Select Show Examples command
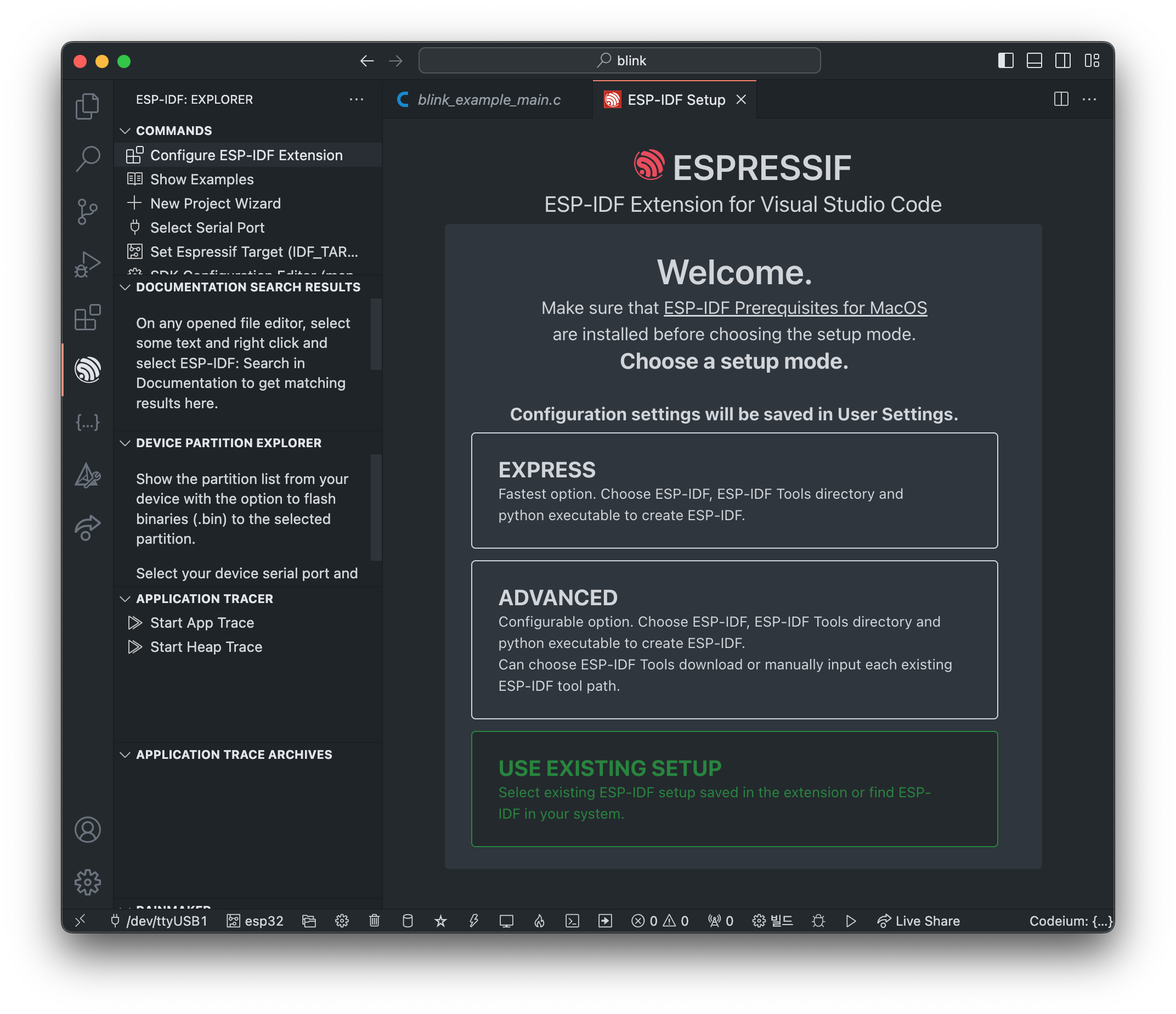The height and width of the screenshot is (1014, 1176). coord(201,179)
